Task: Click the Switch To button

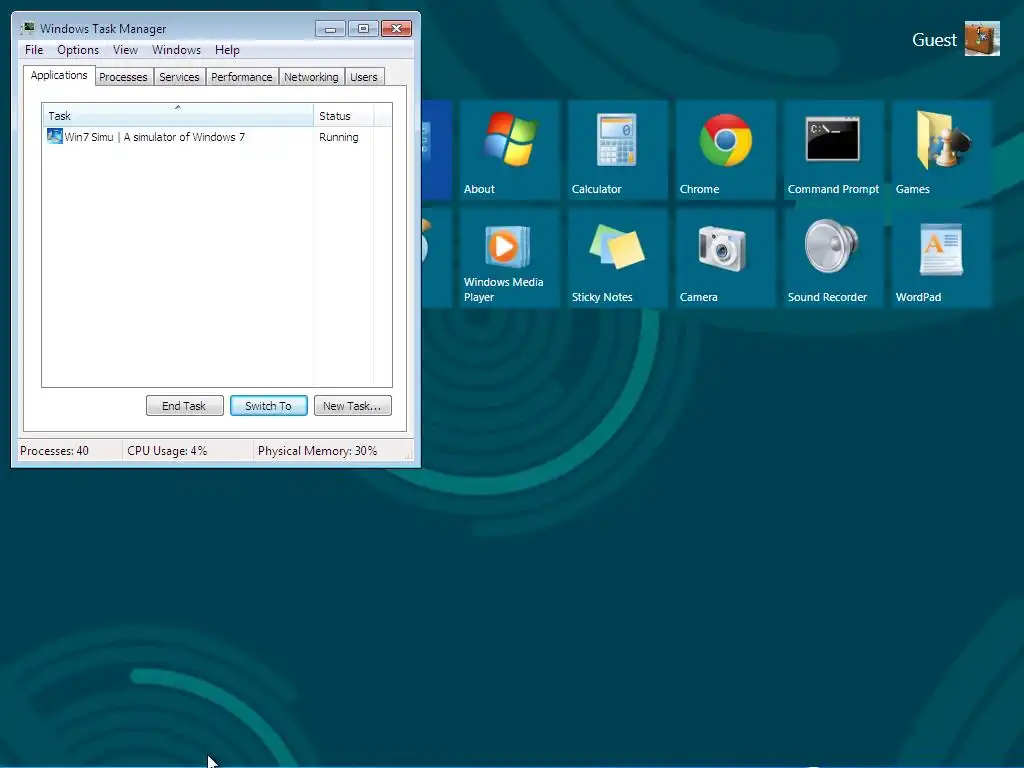Action: coord(268,406)
